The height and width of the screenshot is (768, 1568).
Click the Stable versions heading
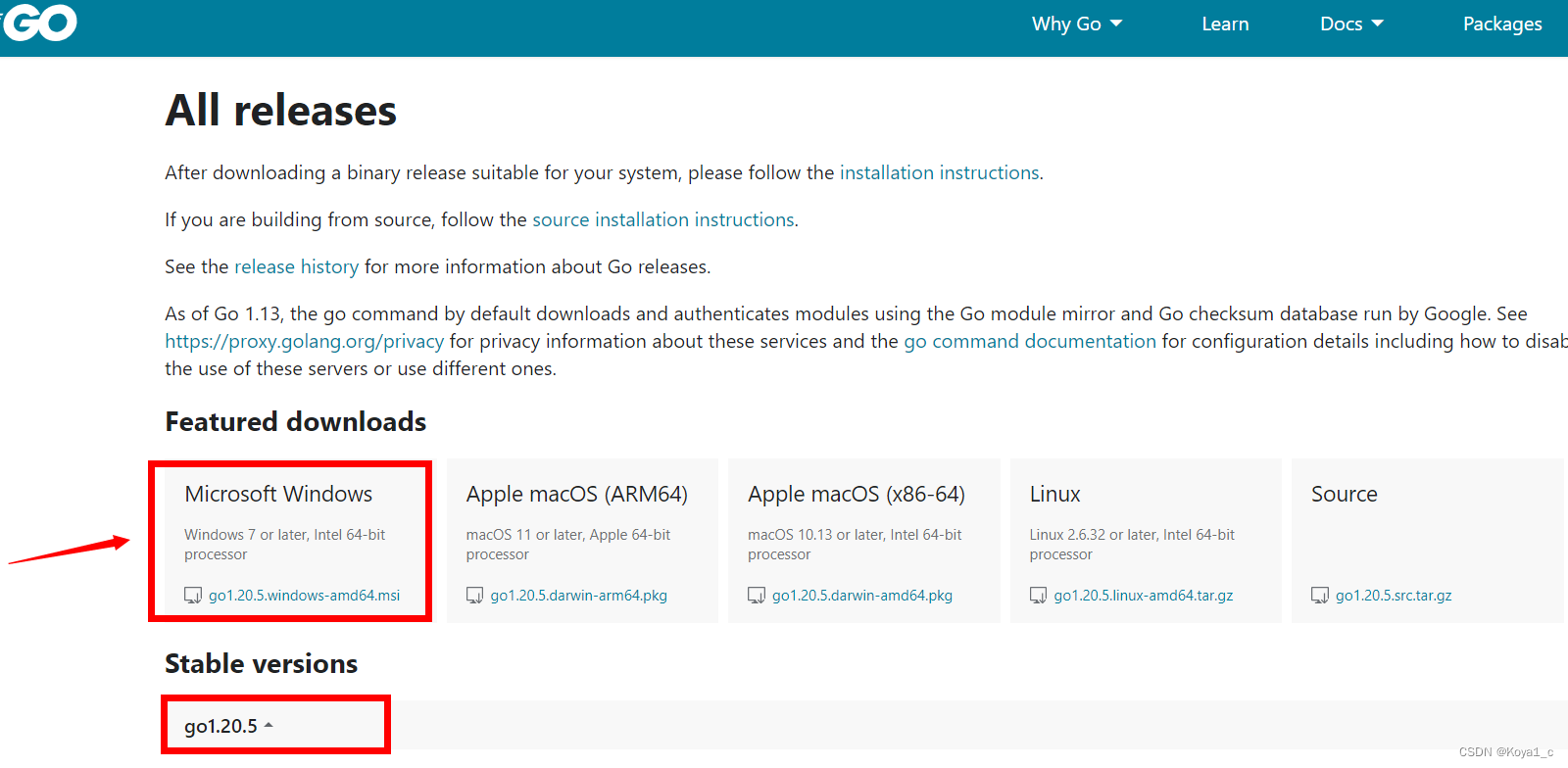coord(261,663)
